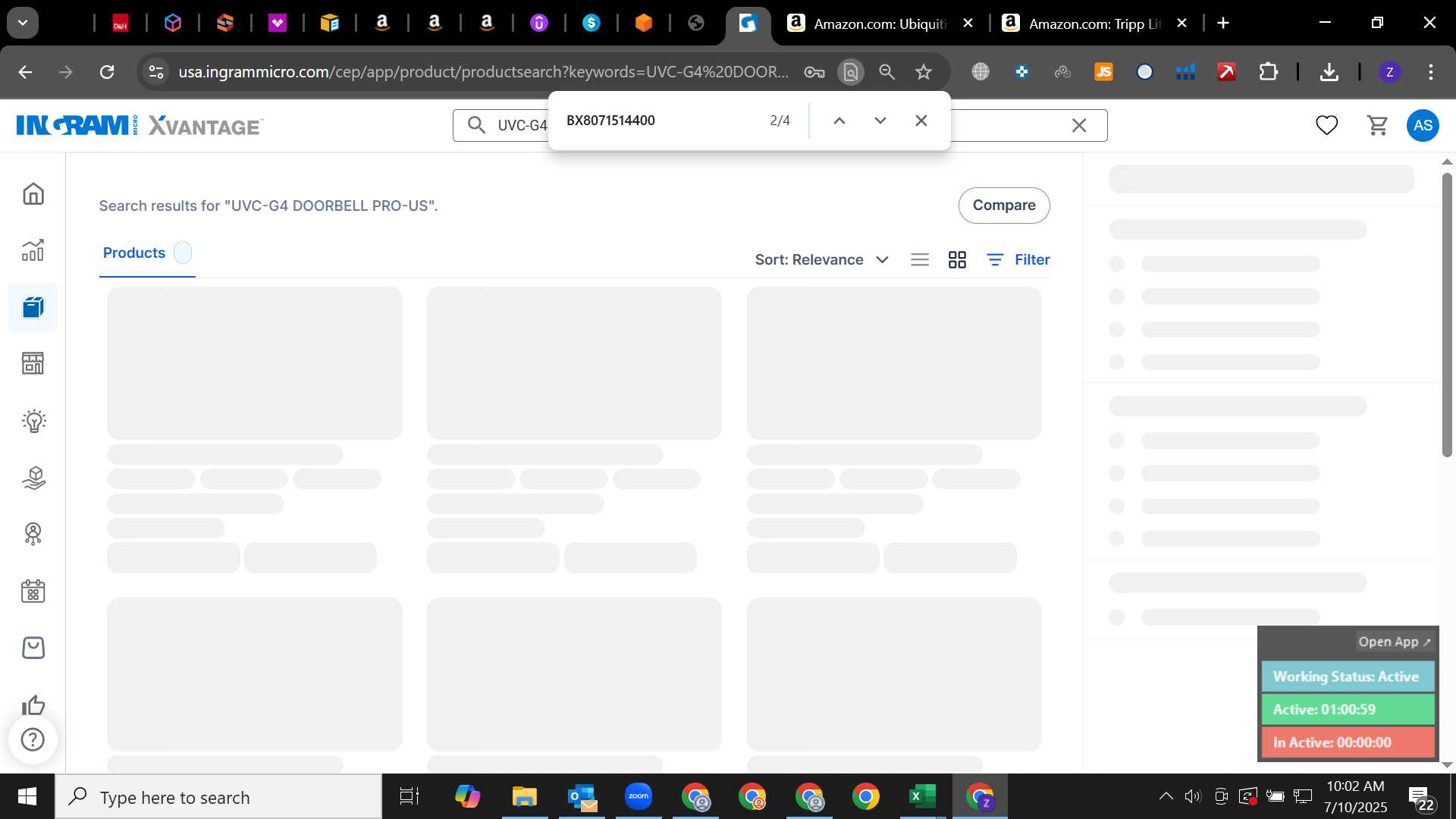Open the Windows Start menu
This screenshot has width=1456, height=819.
click(x=27, y=797)
